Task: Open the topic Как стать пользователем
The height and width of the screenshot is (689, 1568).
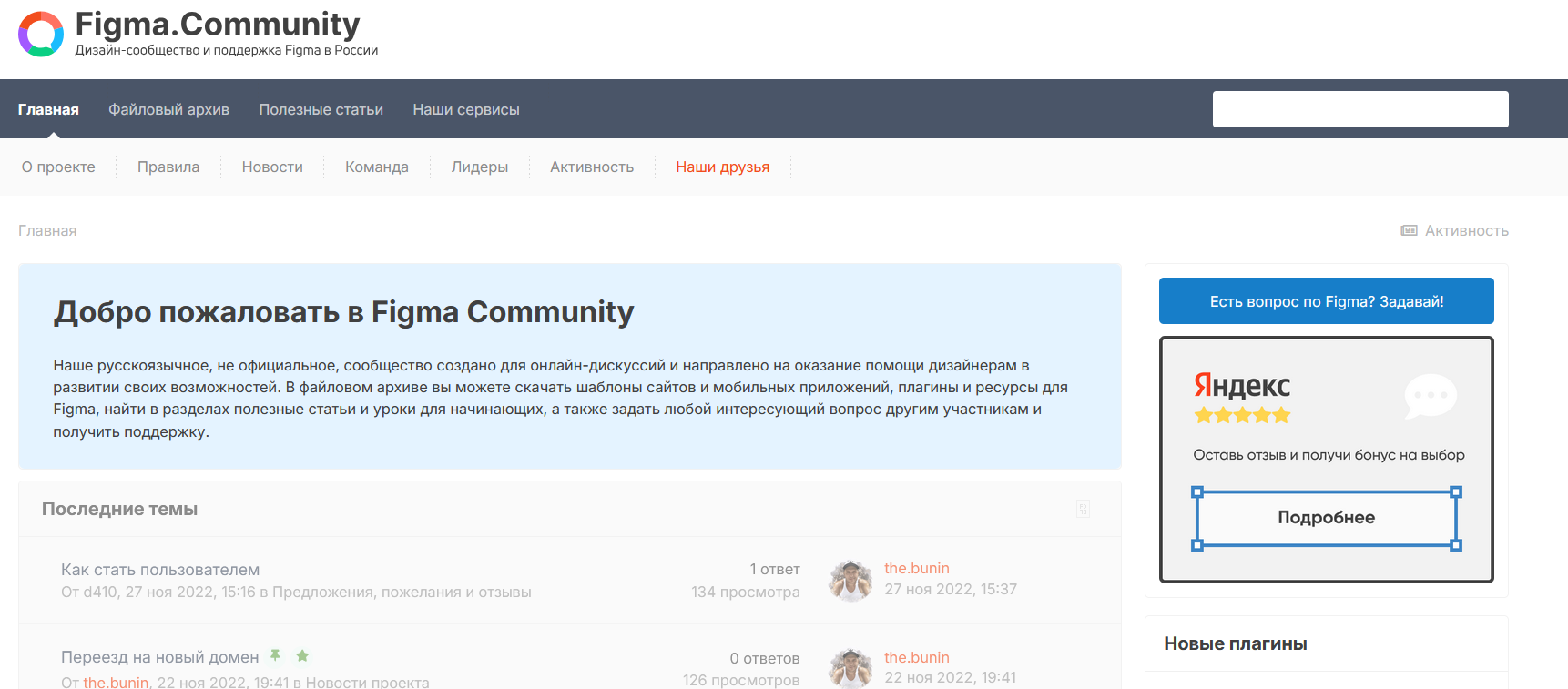Action: tap(160, 570)
